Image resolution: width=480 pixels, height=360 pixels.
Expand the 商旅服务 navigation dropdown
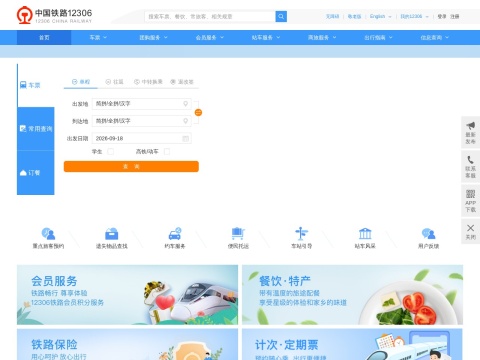point(322,37)
